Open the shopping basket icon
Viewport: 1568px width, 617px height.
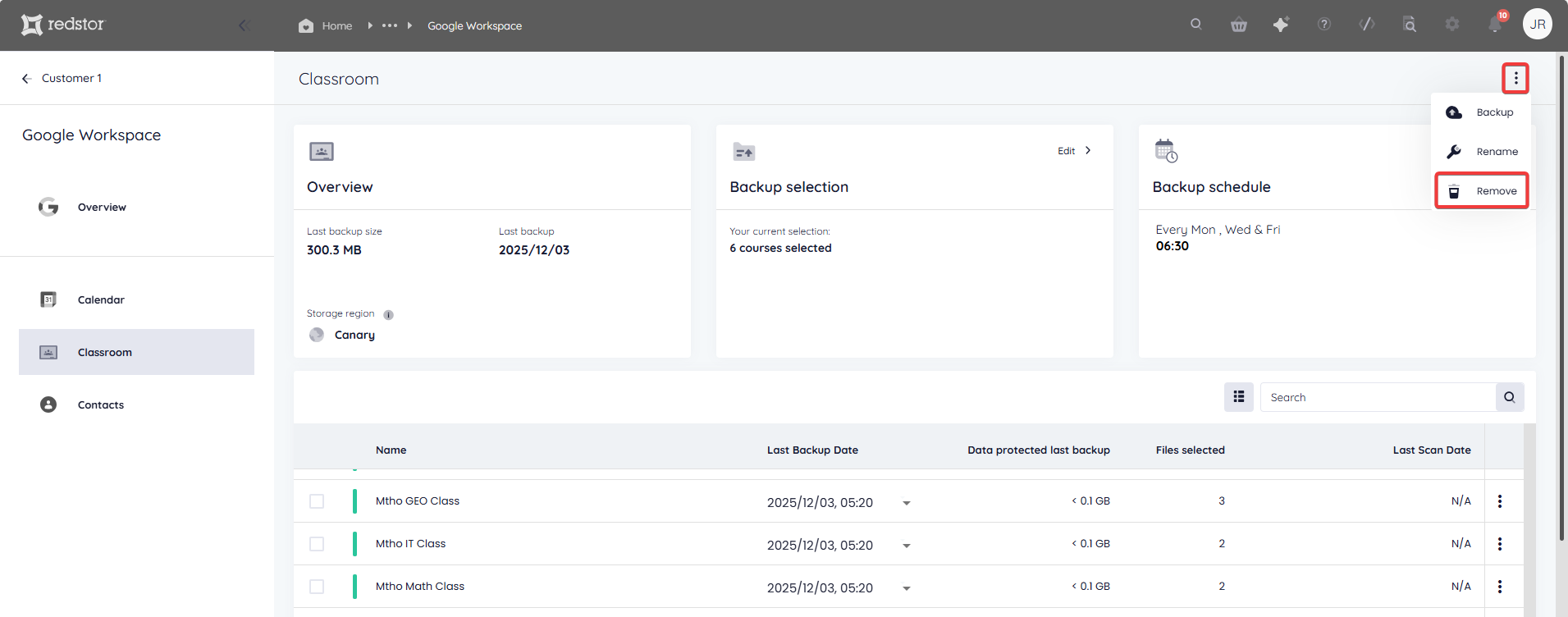[x=1239, y=25]
